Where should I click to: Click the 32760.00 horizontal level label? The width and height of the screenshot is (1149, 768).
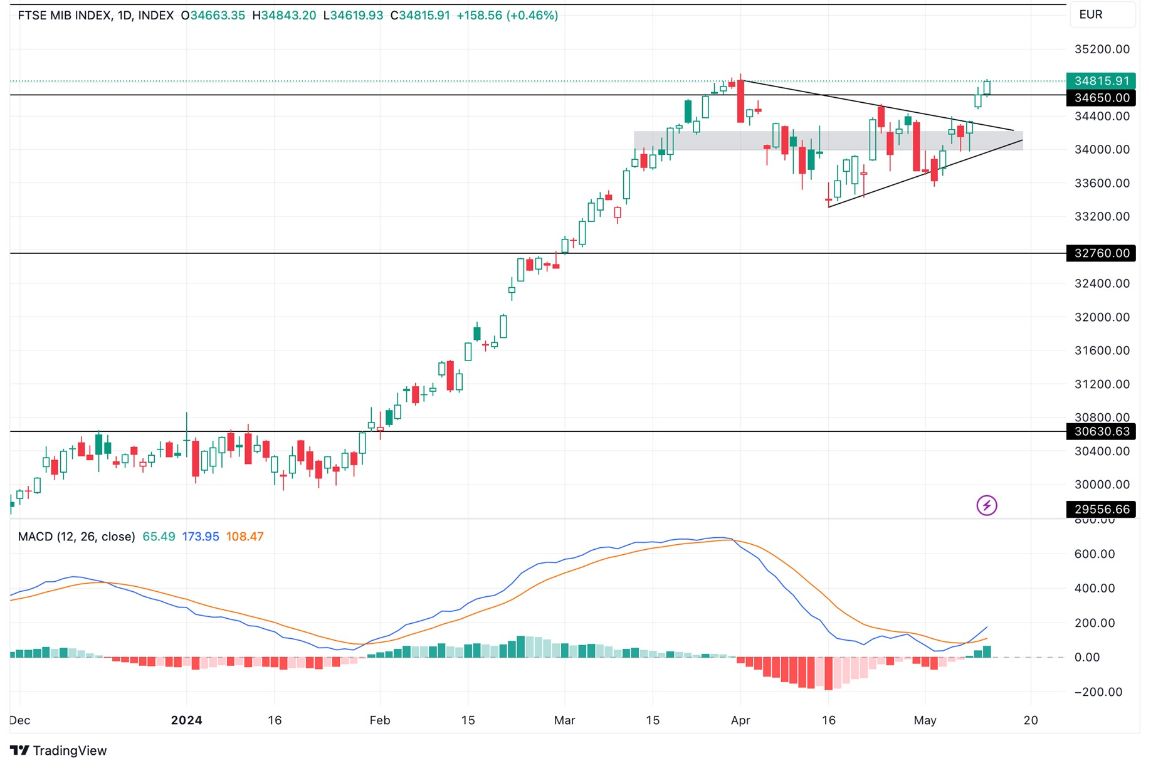click(1099, 253)
